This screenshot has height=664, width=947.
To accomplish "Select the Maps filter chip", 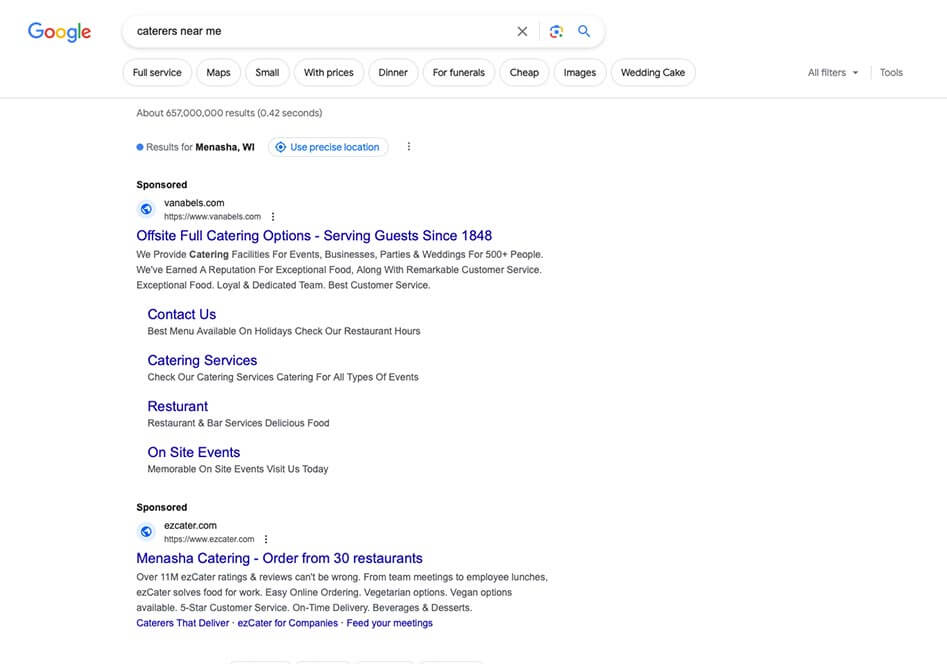I will pyautogui.click(x=218, y=73).
